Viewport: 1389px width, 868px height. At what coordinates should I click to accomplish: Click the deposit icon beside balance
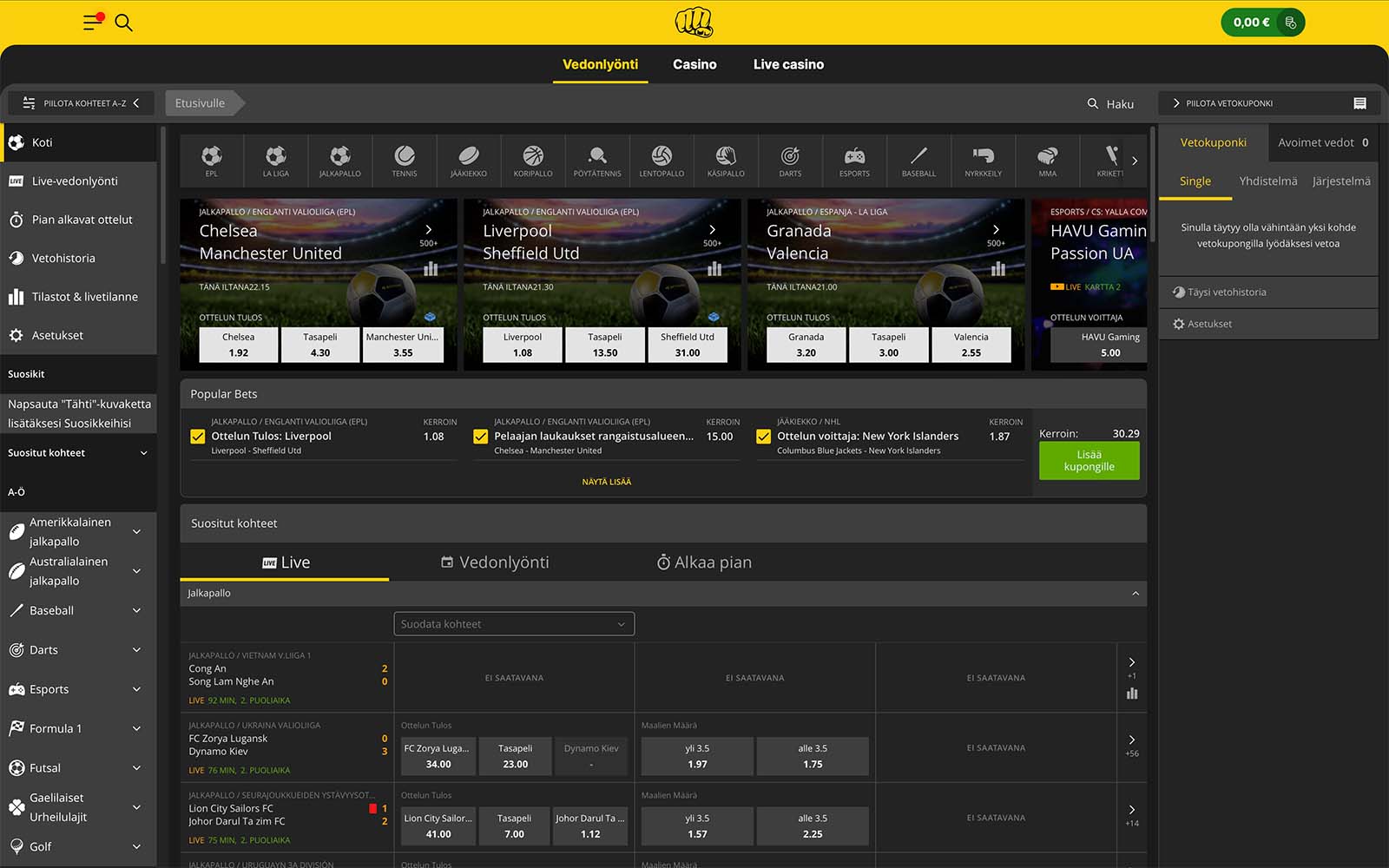(1290, 23)
